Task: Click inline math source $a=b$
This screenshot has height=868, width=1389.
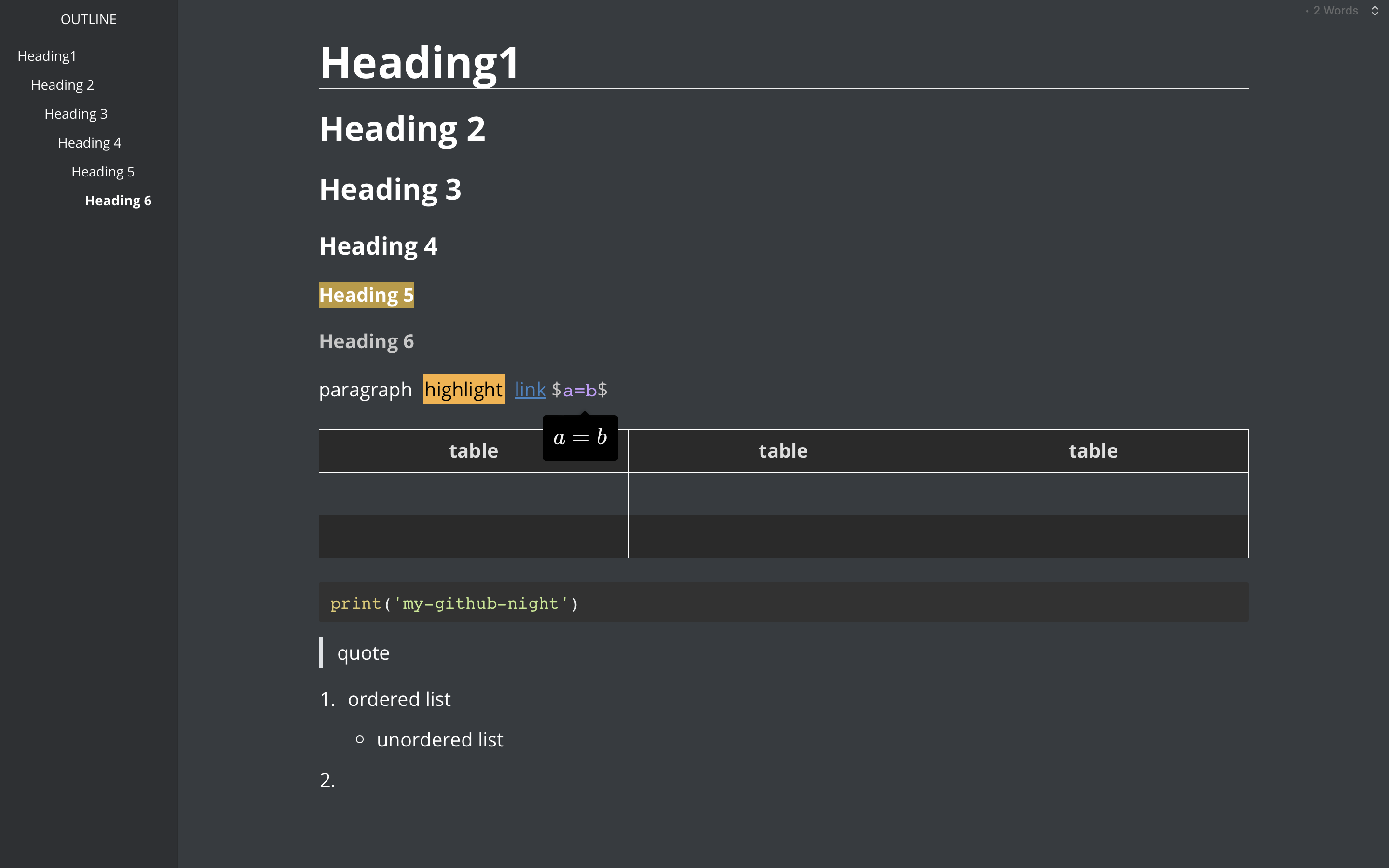Action: [x=579, y=391]
